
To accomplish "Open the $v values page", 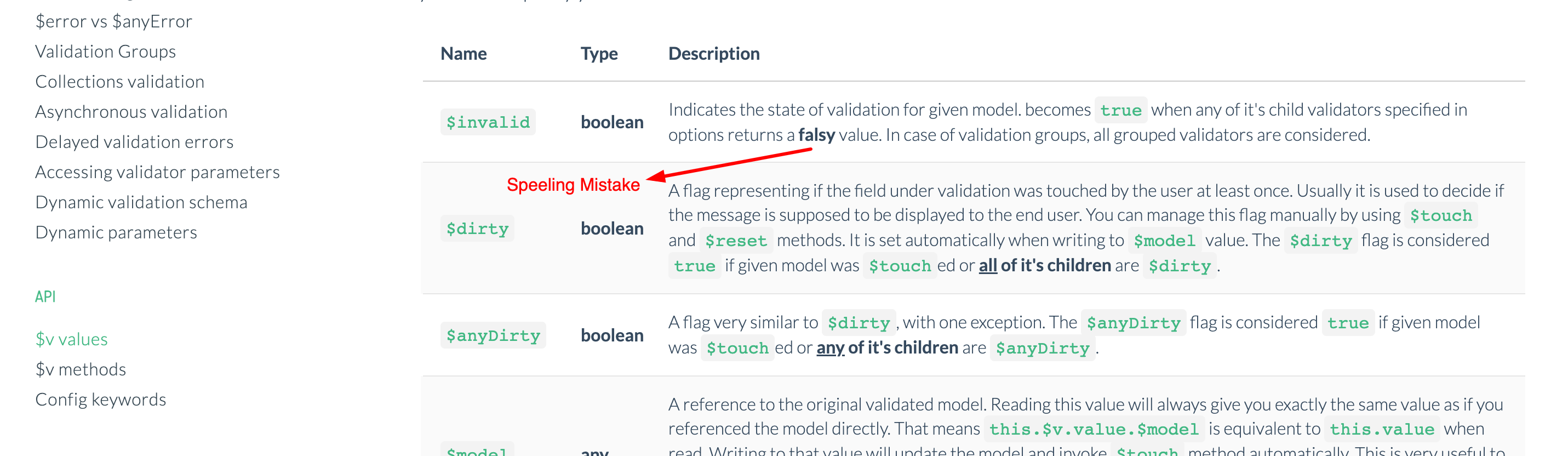I will tap(71, 339).
